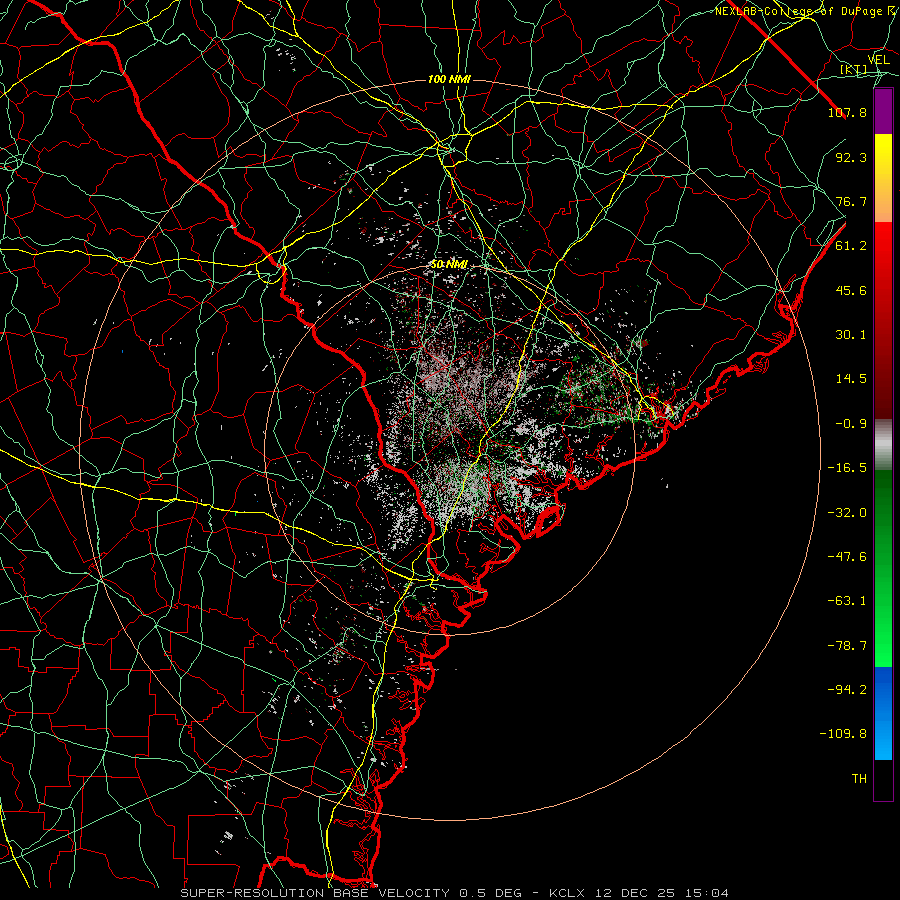The image size is (900, 900).
Task: Click the -78.7 velocity scale value
Action: click(x=847, y=646)
